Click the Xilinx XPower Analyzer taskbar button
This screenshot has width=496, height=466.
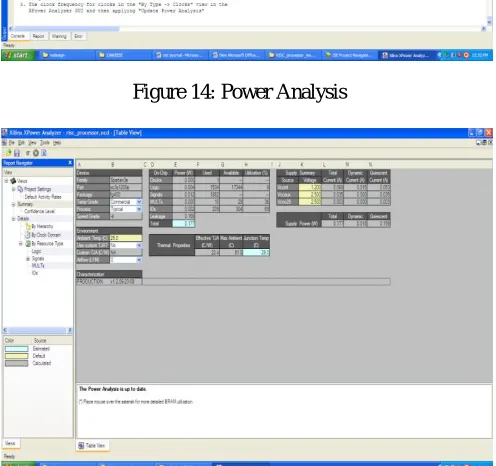pyautogui.click(x=407, y=55)
